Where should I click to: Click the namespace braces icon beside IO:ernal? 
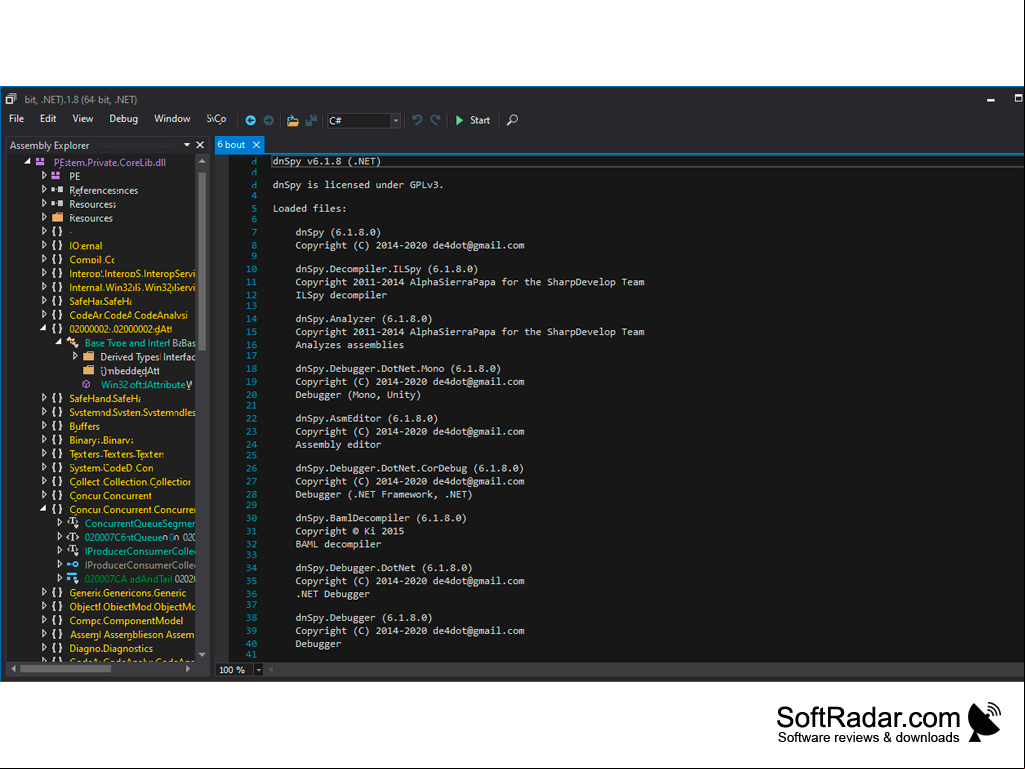pyautogui.click(x=58, y=245)
